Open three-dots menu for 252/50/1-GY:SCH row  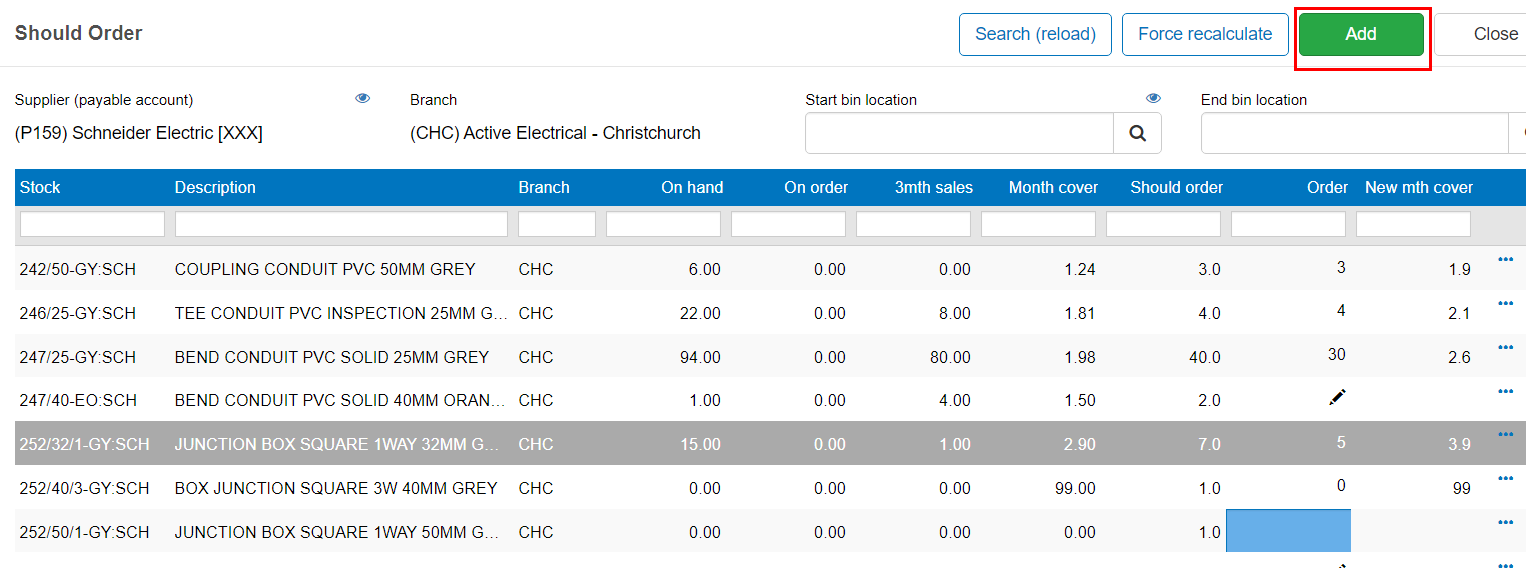point(1506,523)
